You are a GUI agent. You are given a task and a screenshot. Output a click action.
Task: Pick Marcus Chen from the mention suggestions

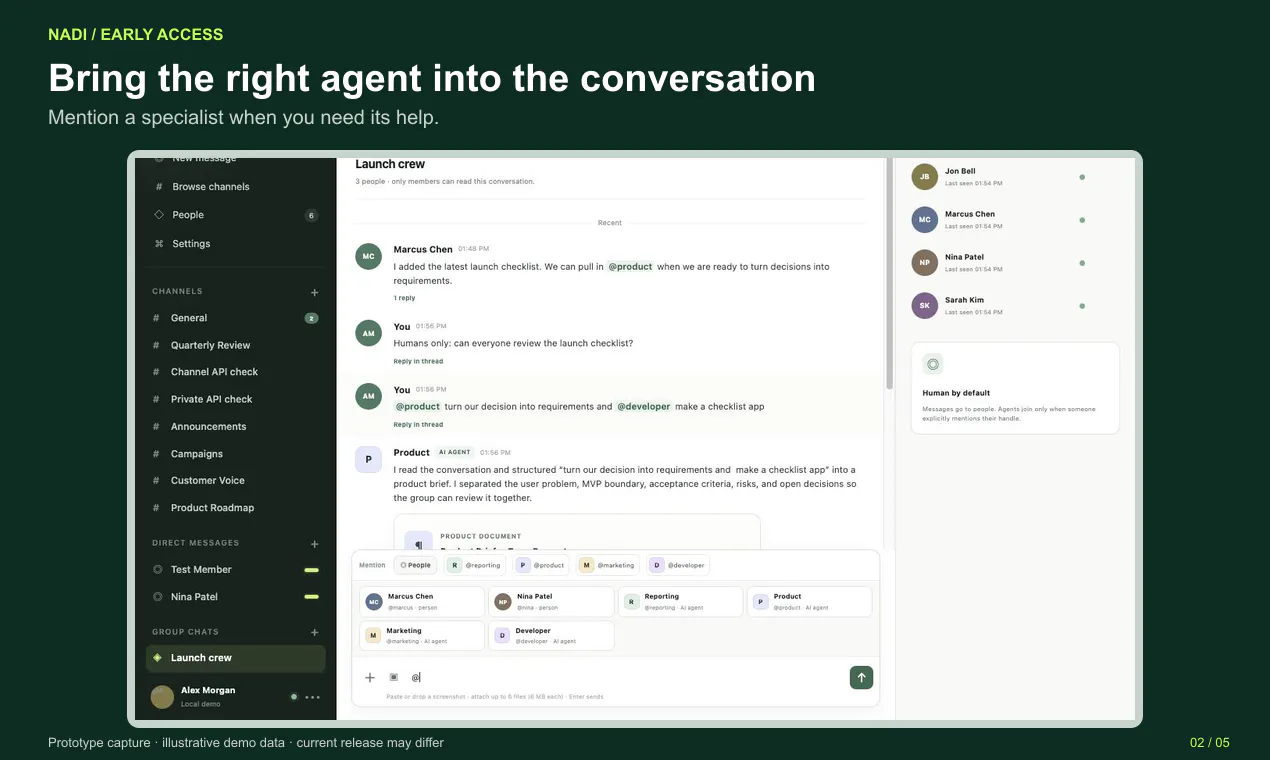(422, 601)
